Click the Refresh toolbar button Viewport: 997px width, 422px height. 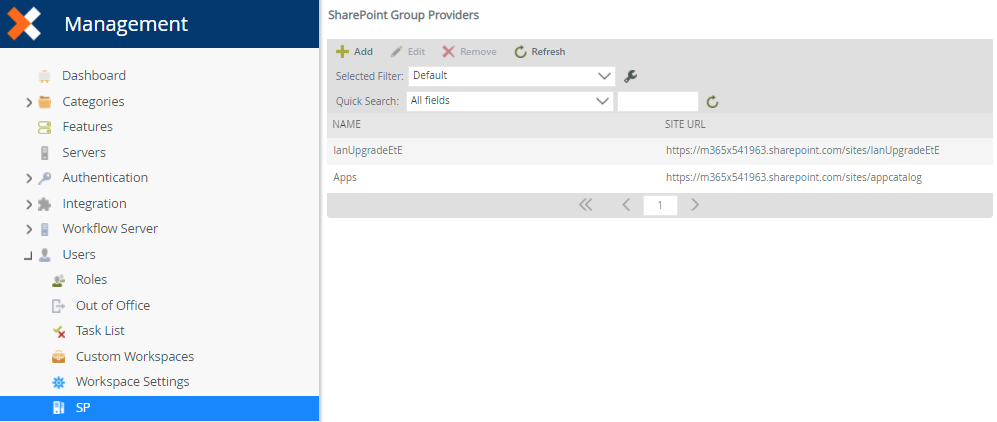tap(540, 52)
